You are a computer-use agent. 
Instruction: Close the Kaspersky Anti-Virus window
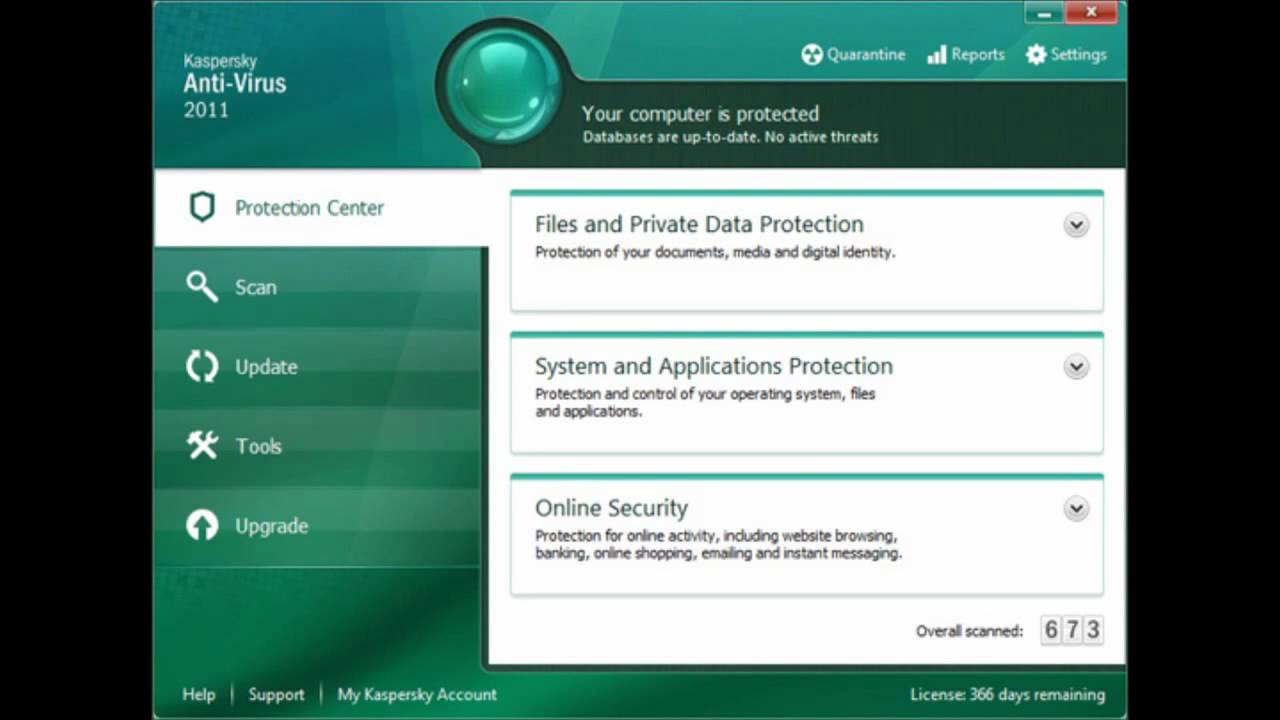pos(1091,13)
